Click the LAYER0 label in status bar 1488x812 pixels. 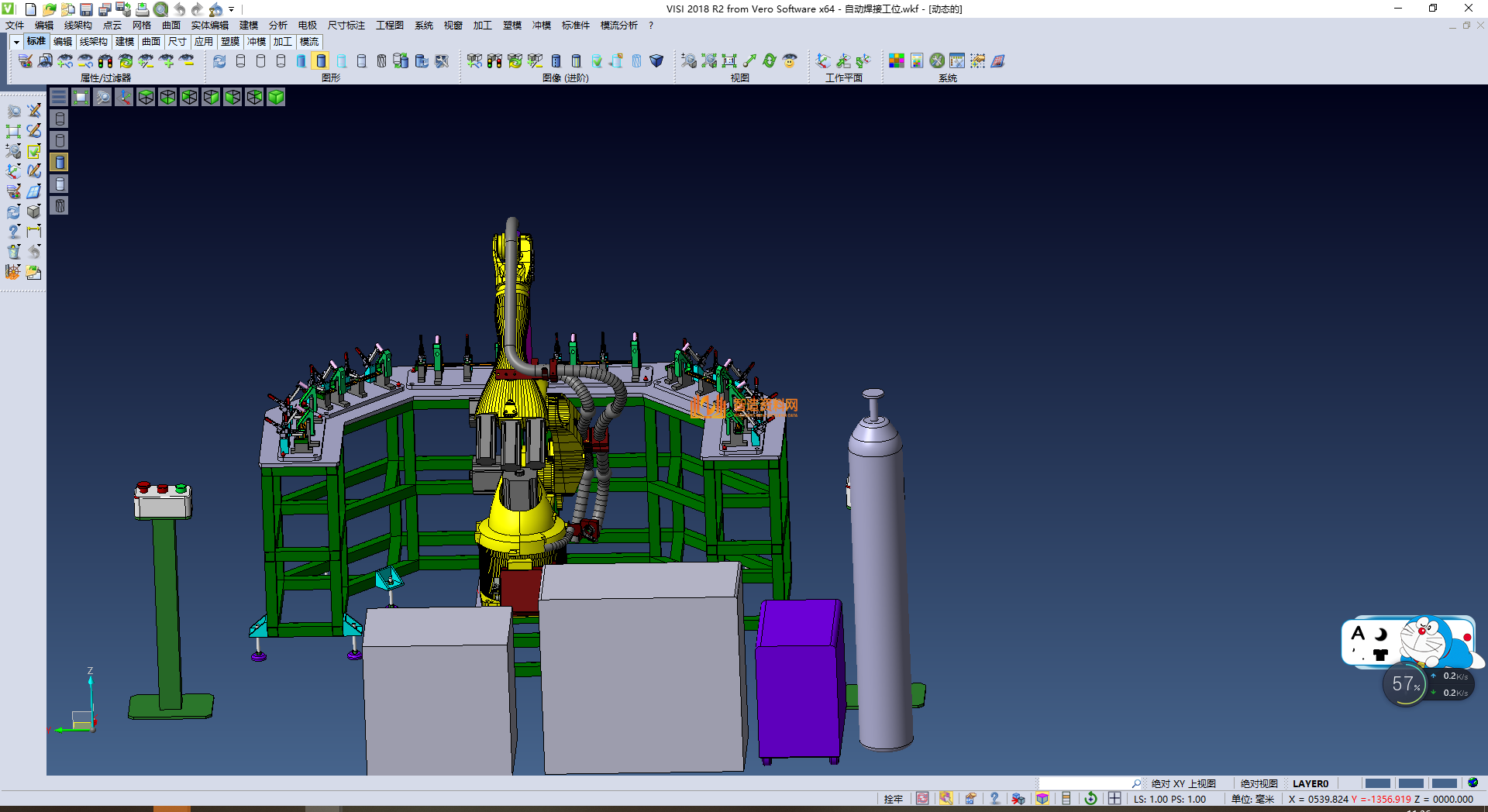coord(1311,783)
